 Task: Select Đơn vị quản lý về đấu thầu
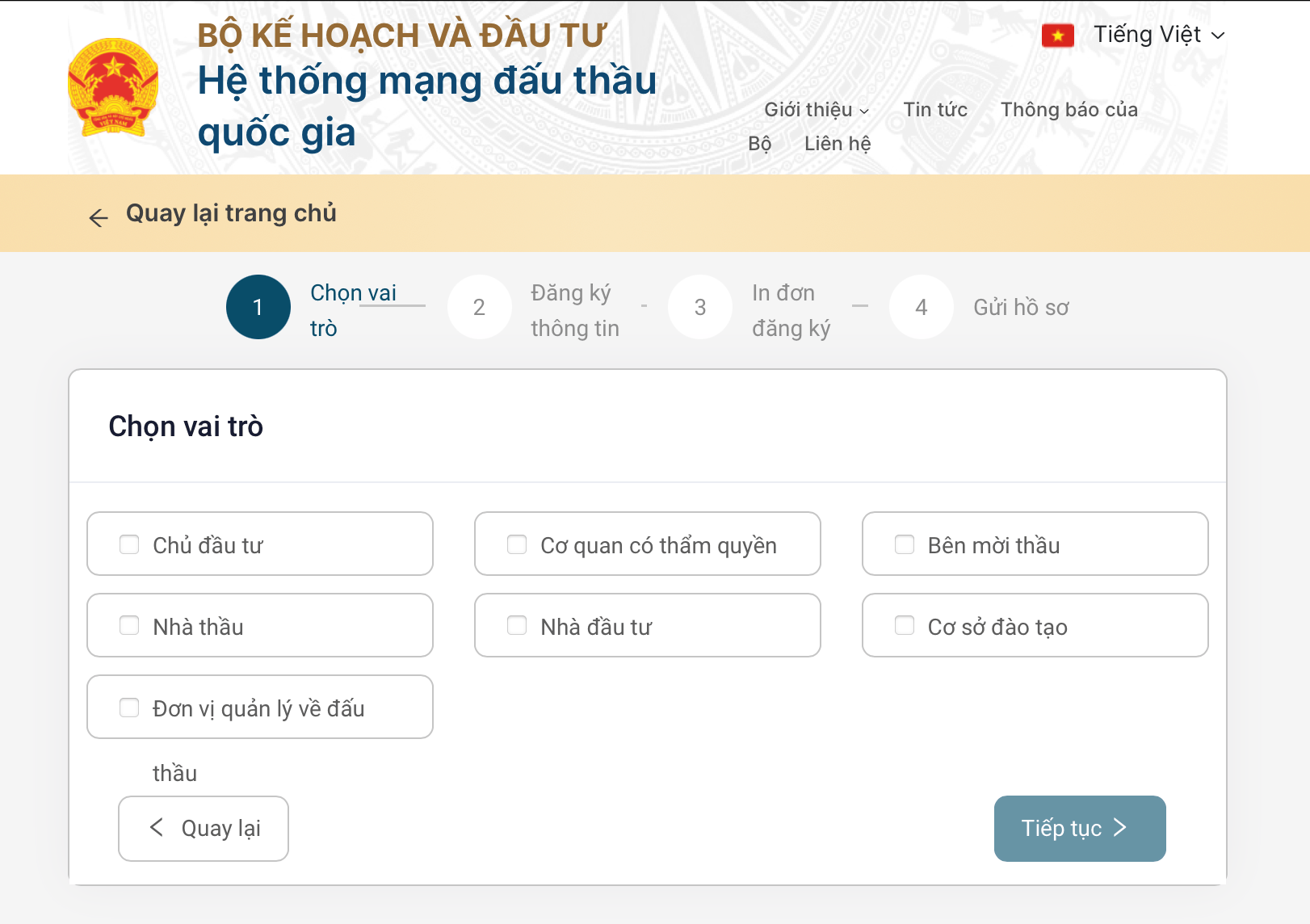pyautogui.click(x=129, y=707)
